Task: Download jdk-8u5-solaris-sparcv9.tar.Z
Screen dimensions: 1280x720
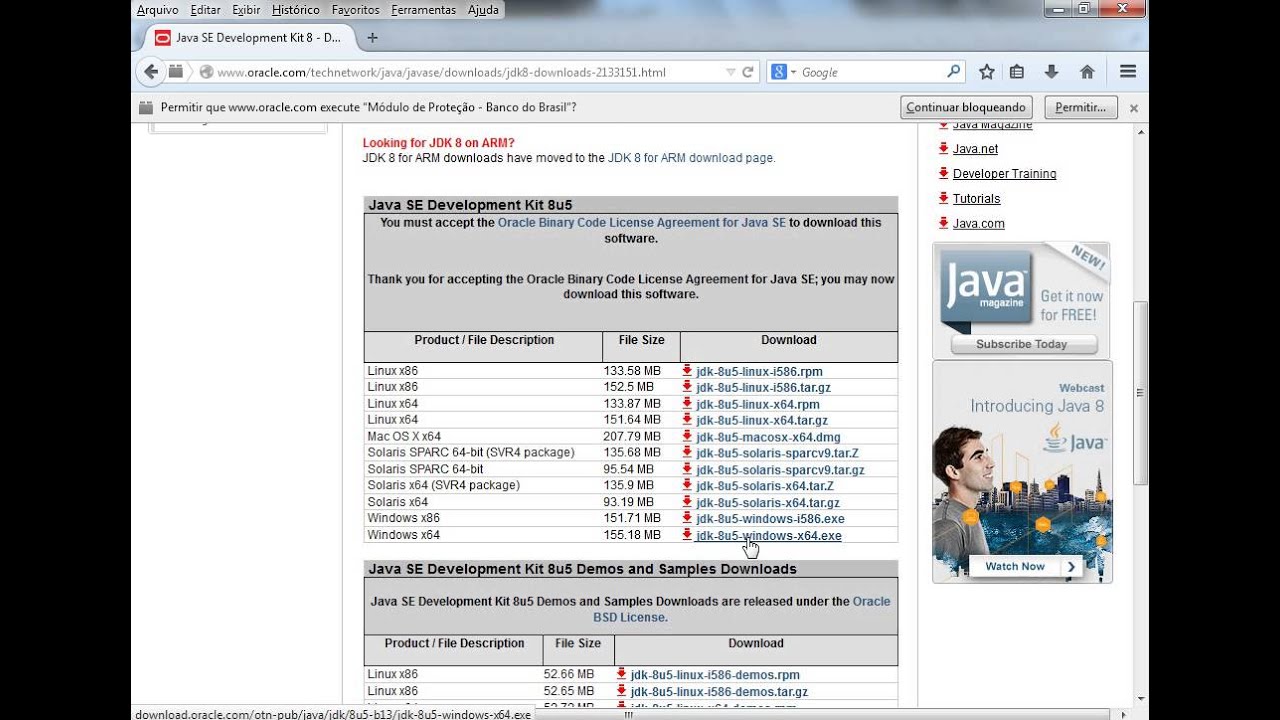Action: [x=777, y=454]
